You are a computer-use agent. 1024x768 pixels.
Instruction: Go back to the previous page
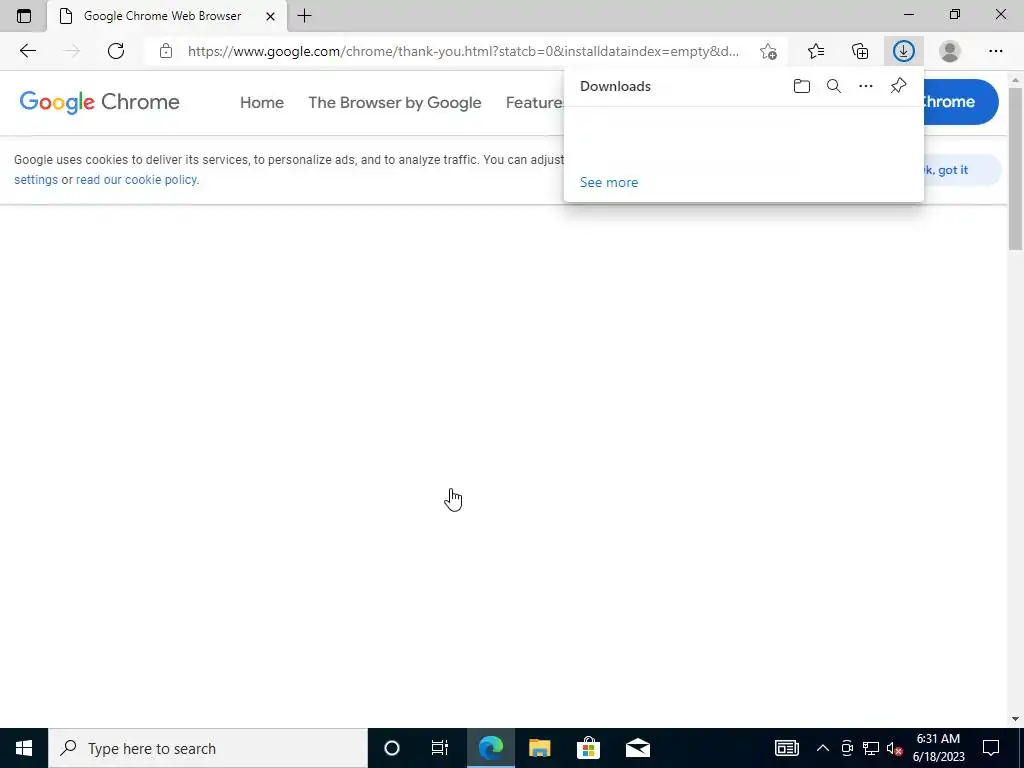coord(27,51)
